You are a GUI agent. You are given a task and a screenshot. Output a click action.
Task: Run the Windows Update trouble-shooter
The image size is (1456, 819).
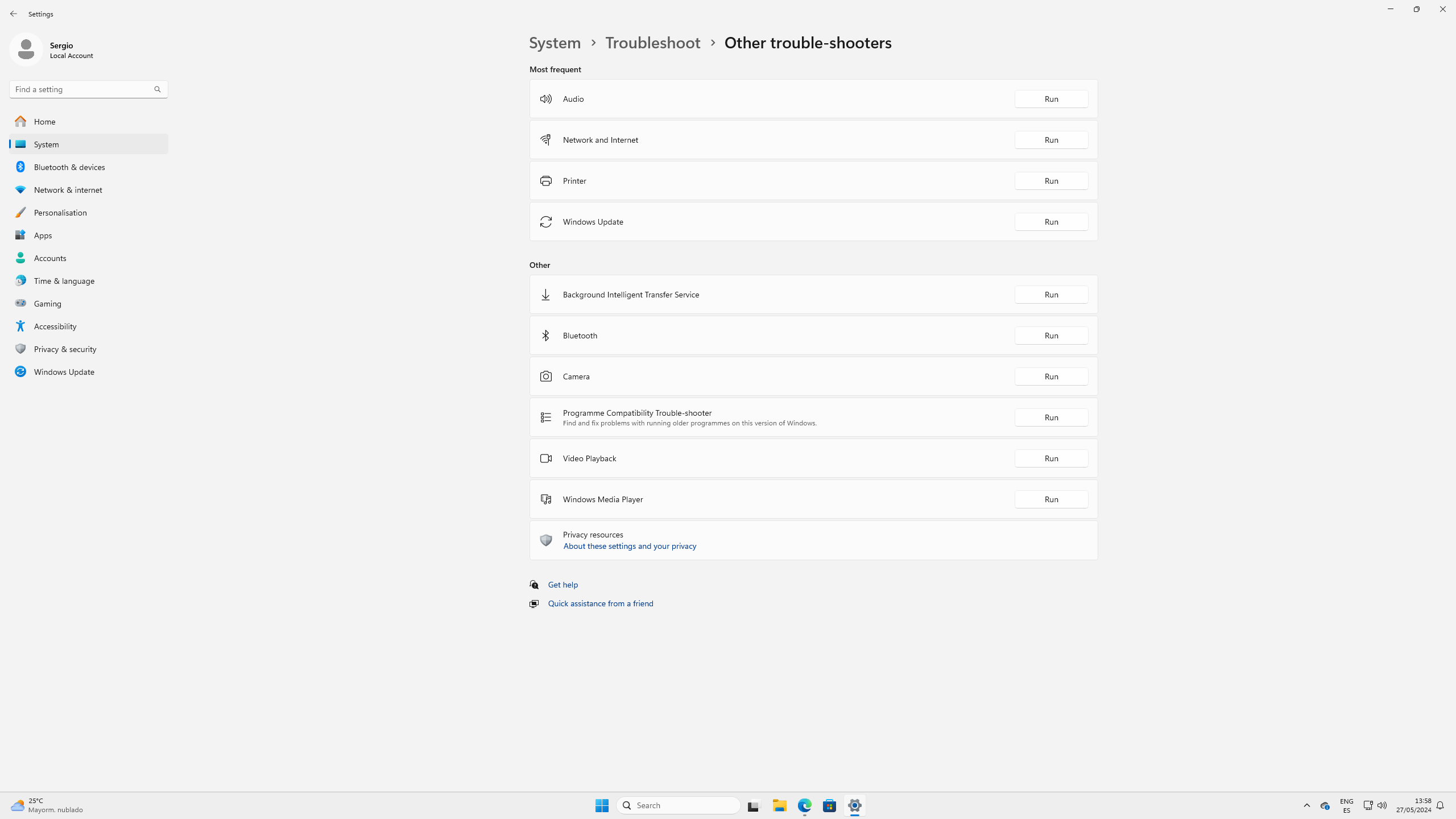coord(1051,222)
